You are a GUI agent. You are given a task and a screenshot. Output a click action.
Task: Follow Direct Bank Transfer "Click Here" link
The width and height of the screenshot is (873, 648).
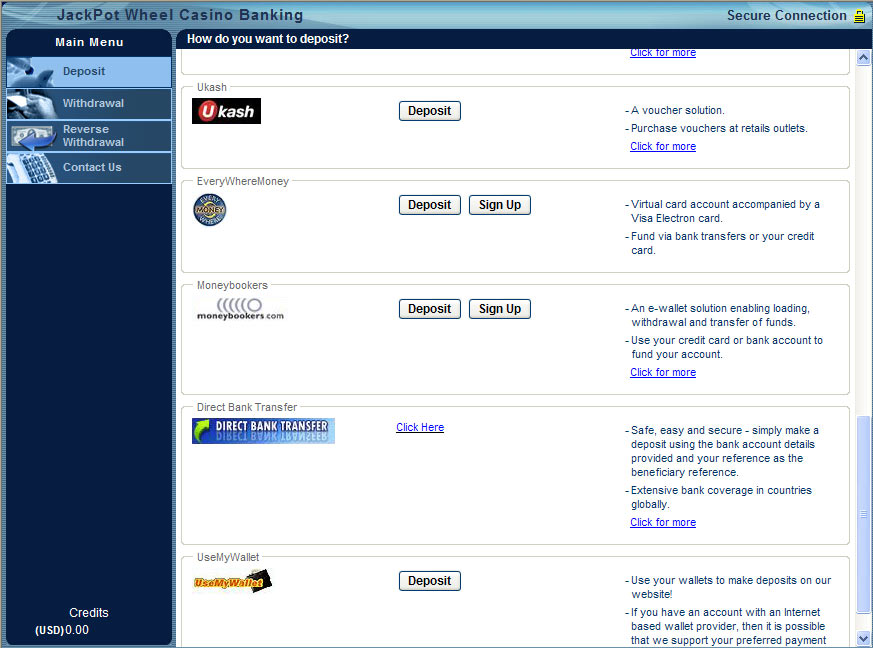(420, 428)
